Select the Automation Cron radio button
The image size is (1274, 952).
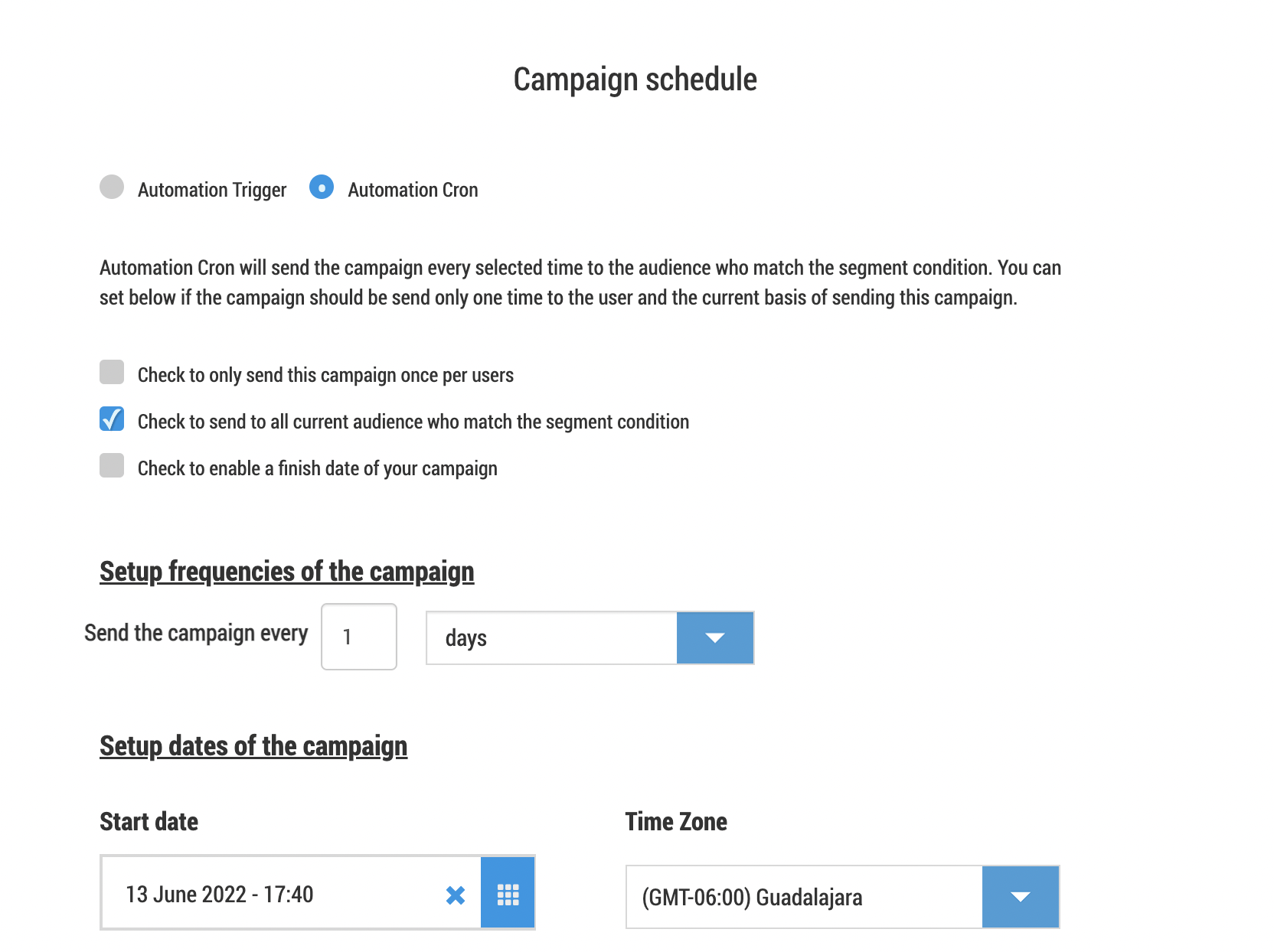coord(322,187)
